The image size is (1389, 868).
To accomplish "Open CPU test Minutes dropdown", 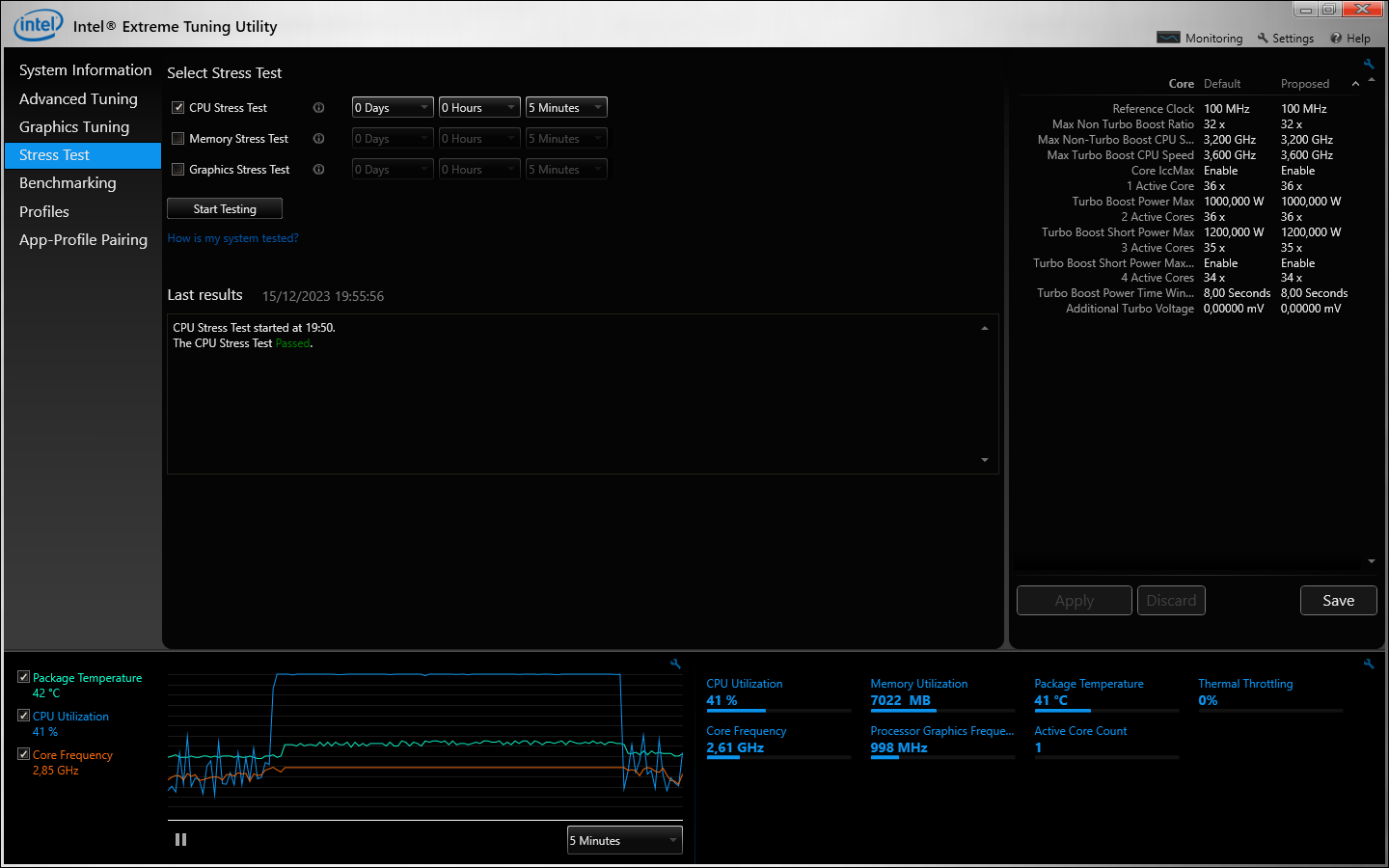I will pyautogui.click(x=566, y=108).
